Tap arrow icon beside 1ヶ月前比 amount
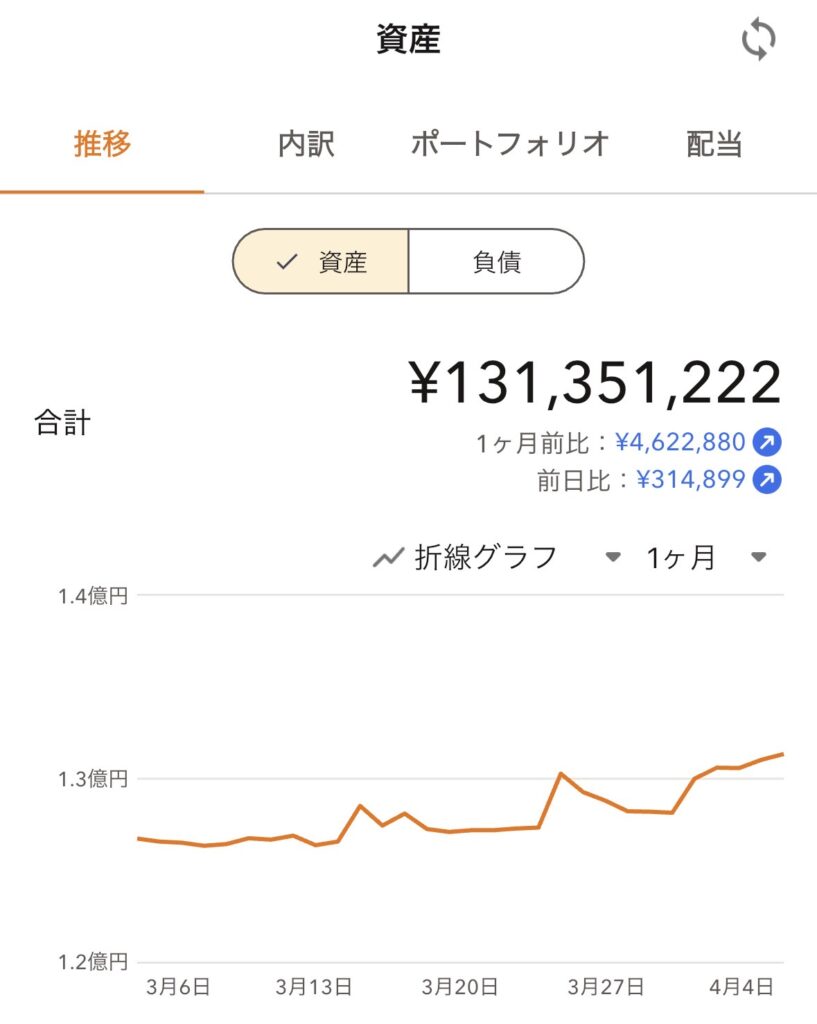The height and width of the screenshot is (1024, 817). (x=768, y=442)
